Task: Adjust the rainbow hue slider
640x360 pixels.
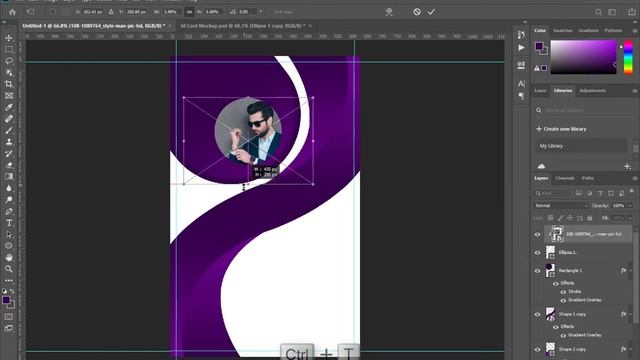Action: (628, 57)
